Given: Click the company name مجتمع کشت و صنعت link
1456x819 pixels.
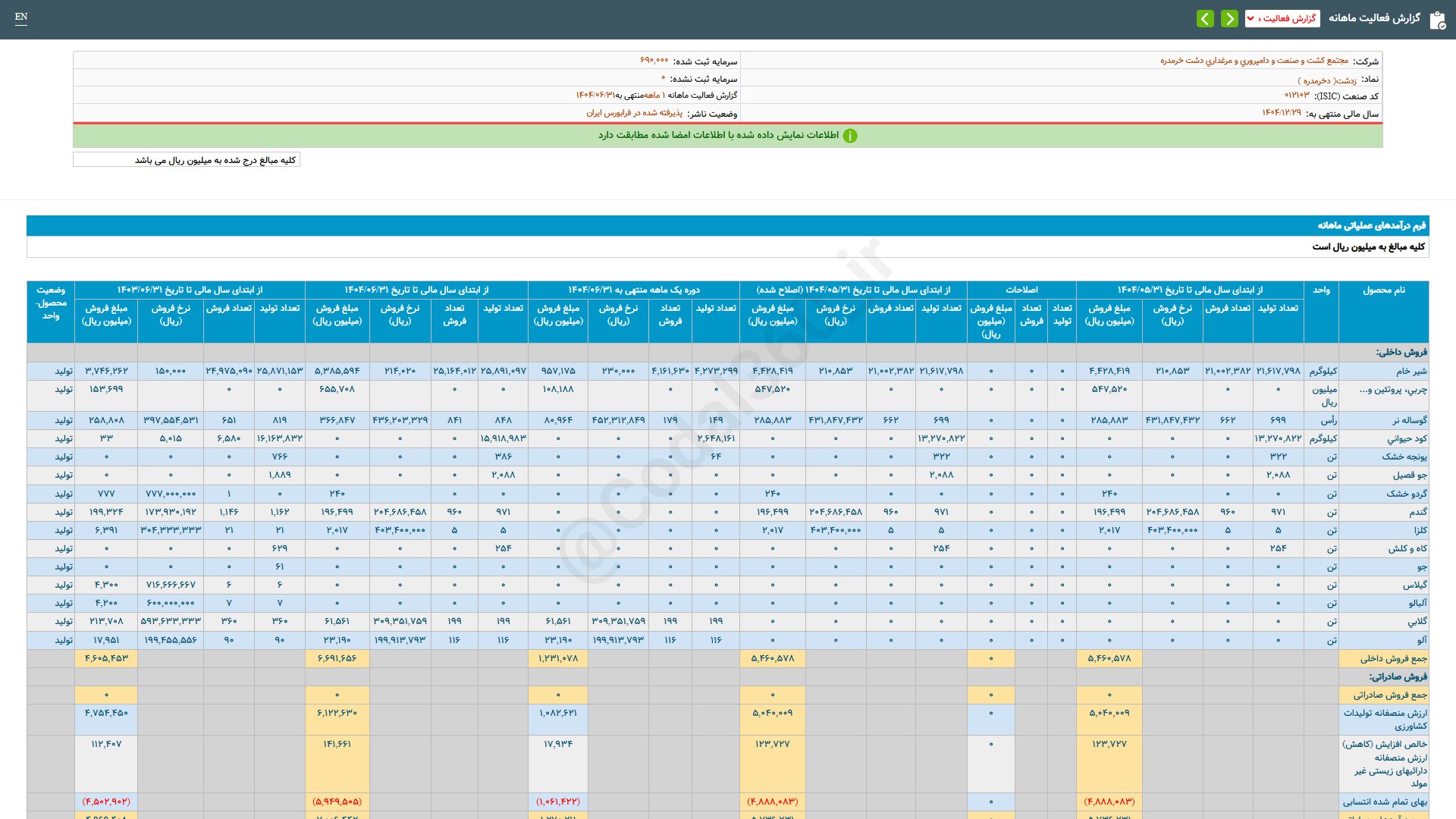Looking at the screenshot, I should (x=1254, y=61).
